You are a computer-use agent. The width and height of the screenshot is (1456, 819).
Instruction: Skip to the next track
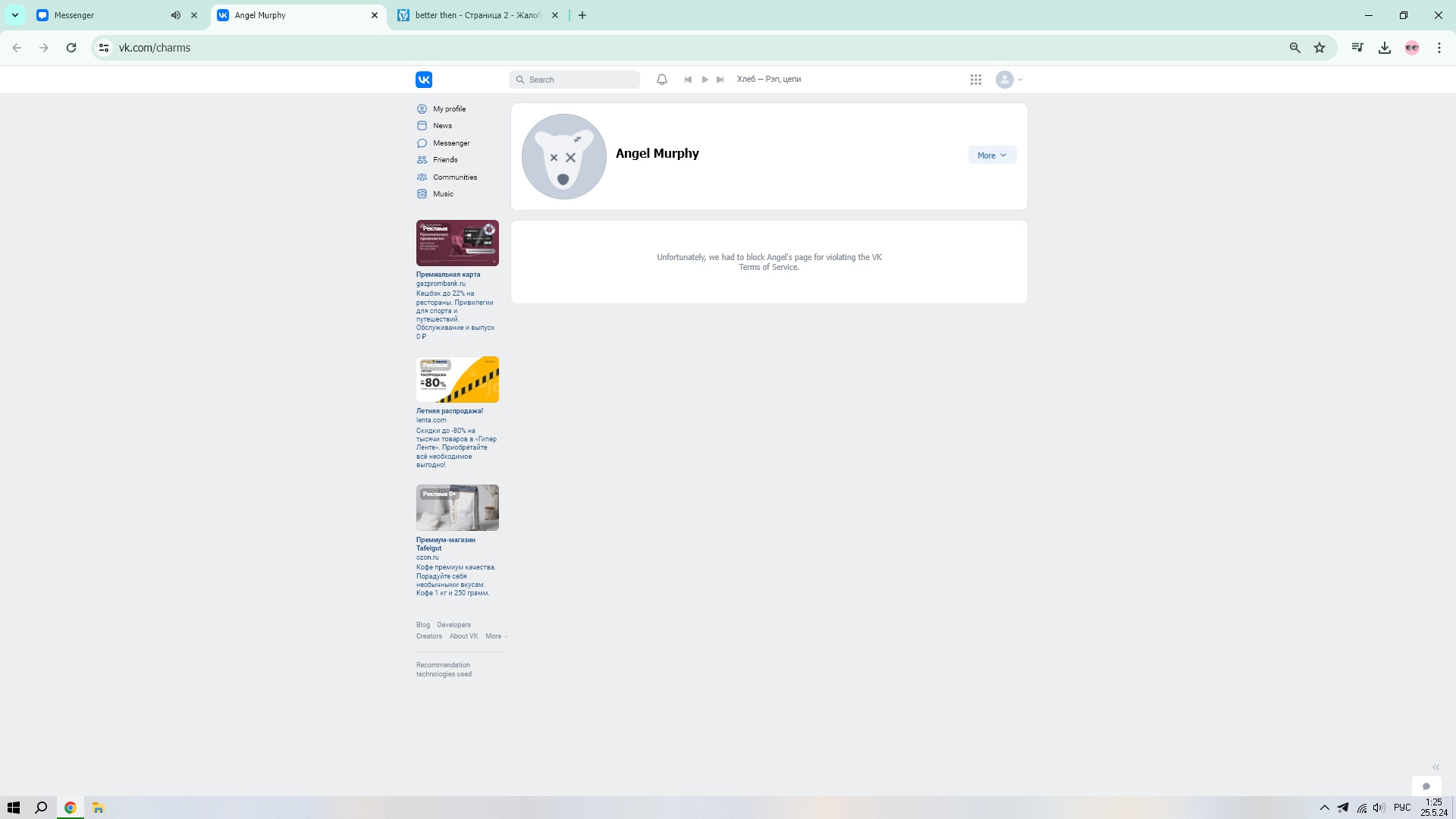(720, 80)
